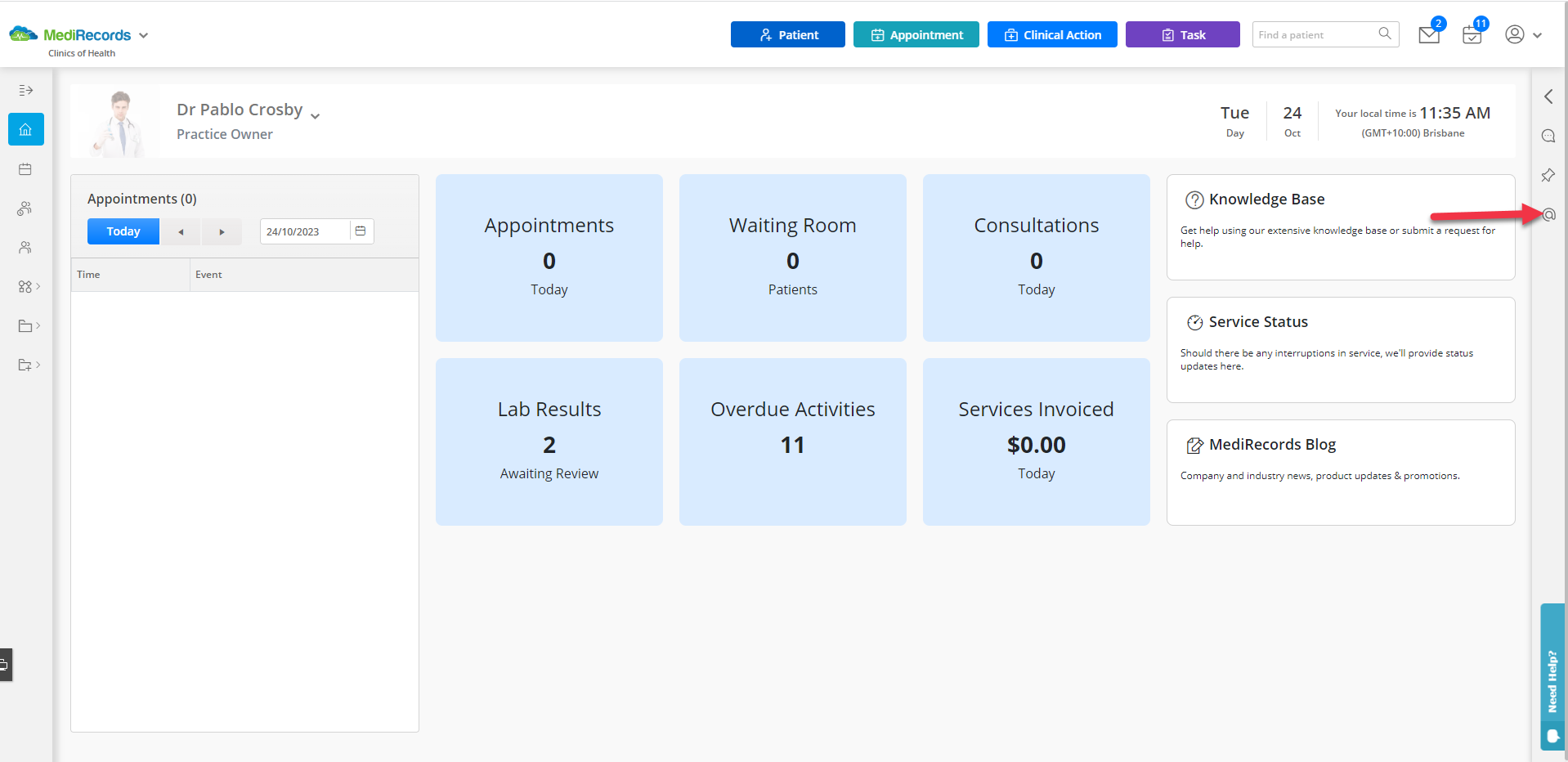Go to previous day arrow

(181, 231)
